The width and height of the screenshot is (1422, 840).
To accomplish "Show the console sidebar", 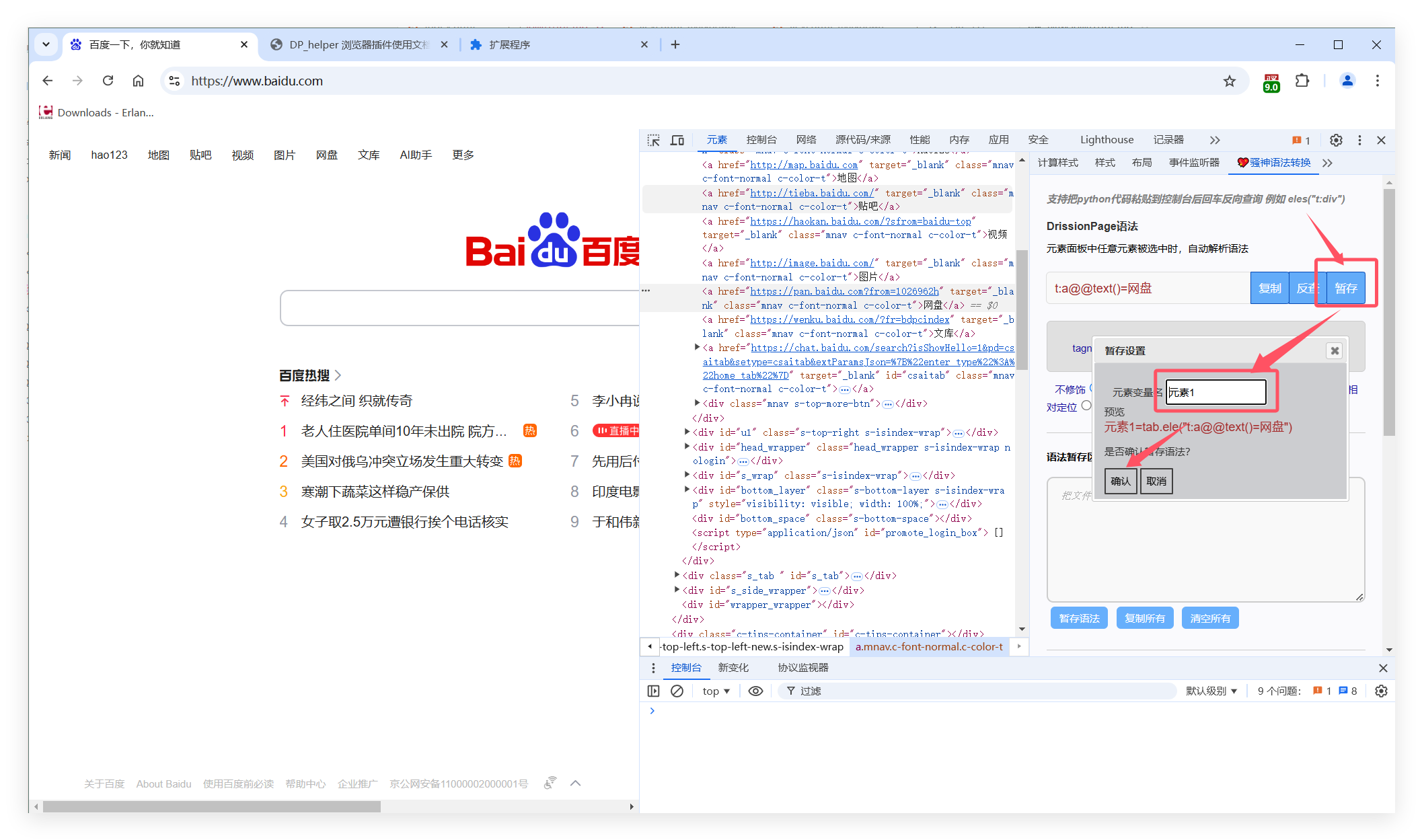I will click(x=653, y=691).
